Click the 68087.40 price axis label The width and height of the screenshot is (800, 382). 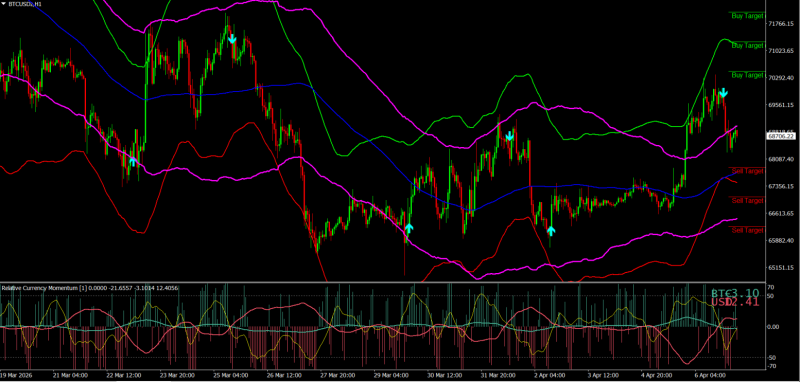click(x=782, y=159)
